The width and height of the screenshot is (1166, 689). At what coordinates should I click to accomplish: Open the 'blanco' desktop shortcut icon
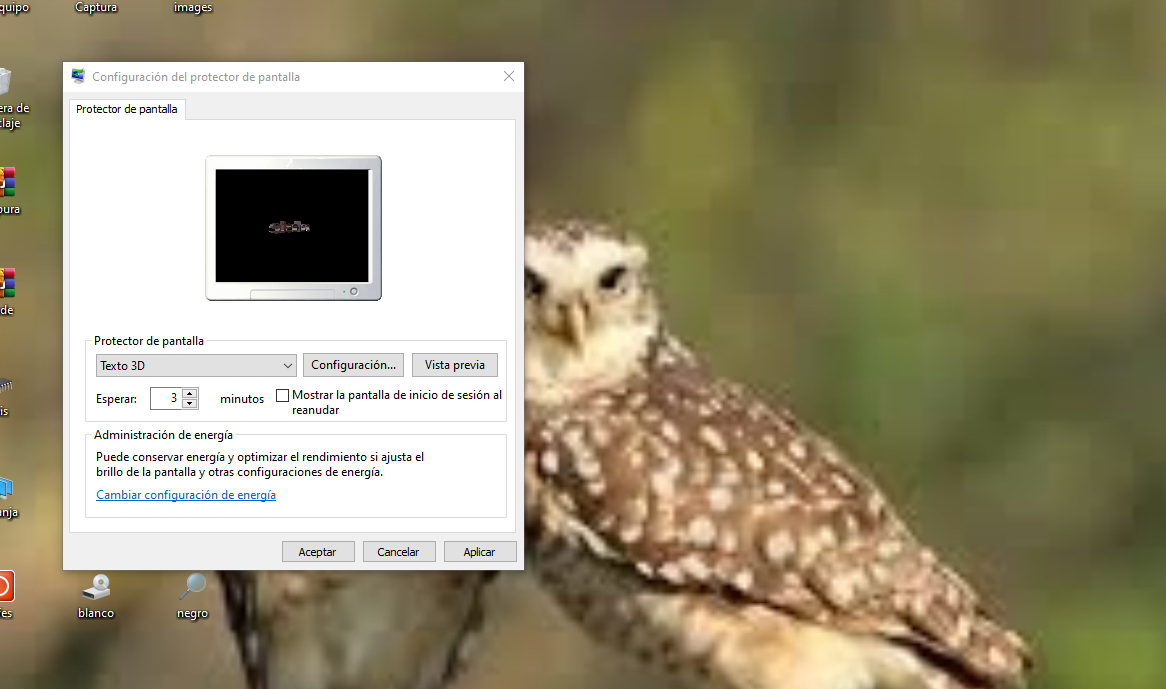pyautogui.click(x=96, y=587)
